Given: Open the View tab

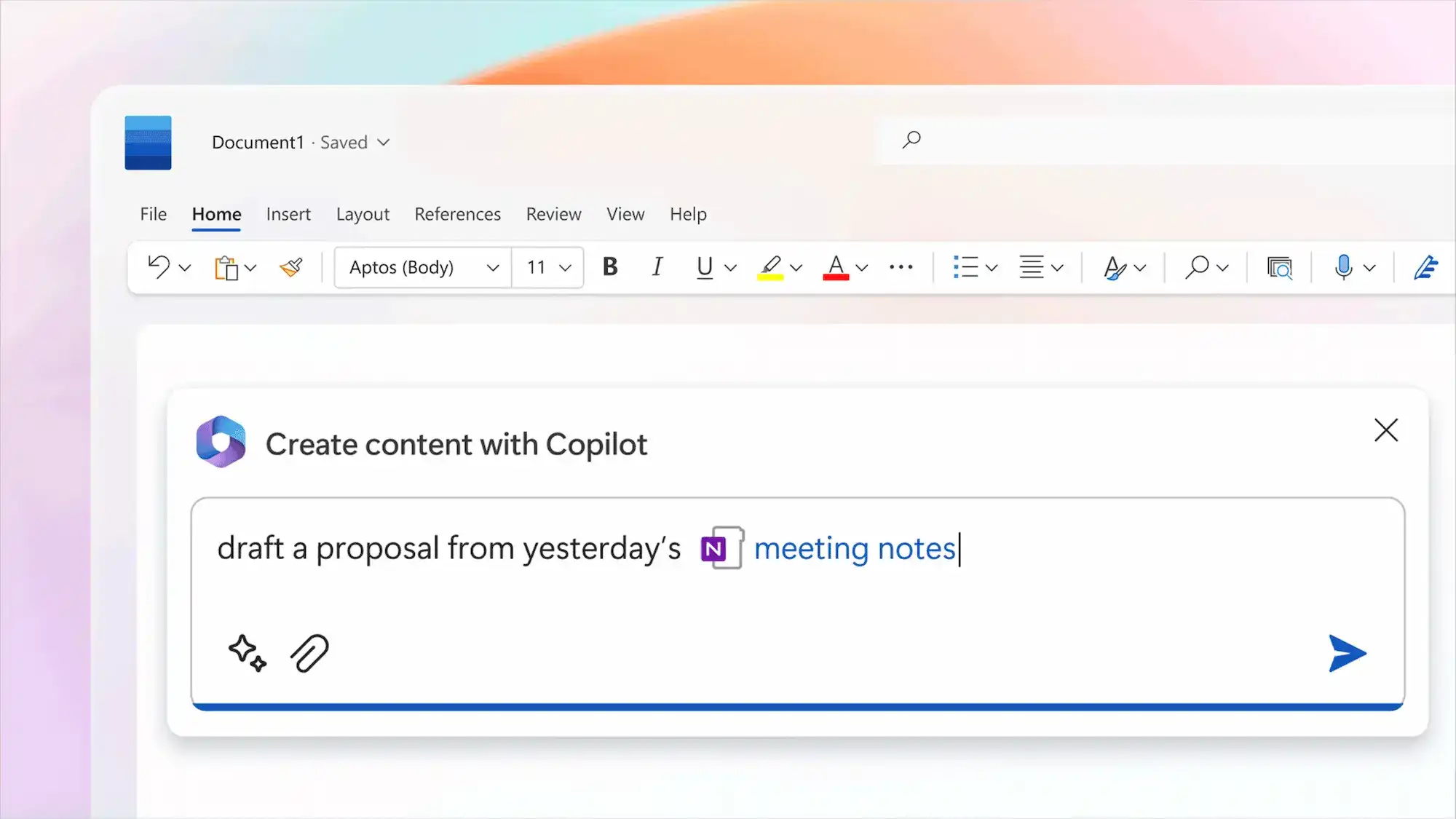Looking at the screenshot, I should pos(625,214).
